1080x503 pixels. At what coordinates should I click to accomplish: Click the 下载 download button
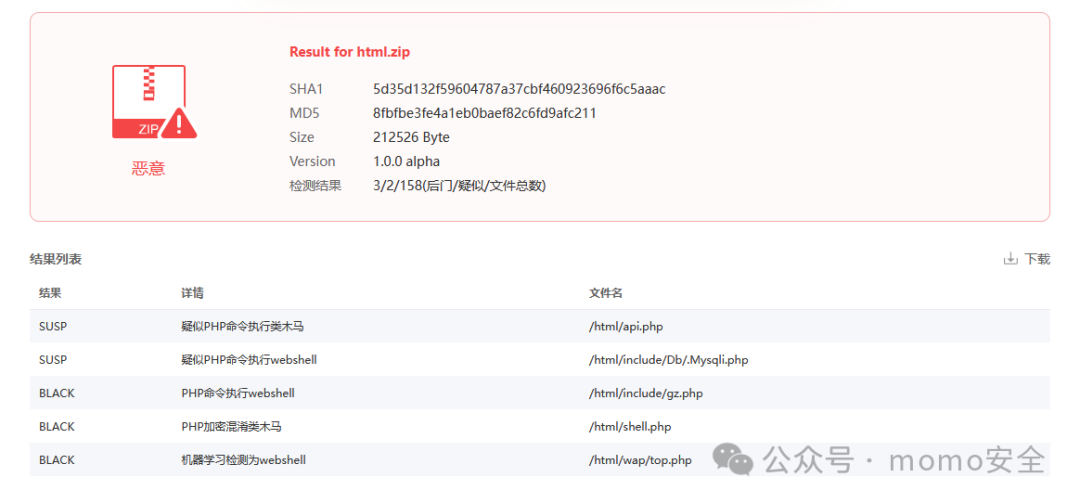[x=1027, y=259]
